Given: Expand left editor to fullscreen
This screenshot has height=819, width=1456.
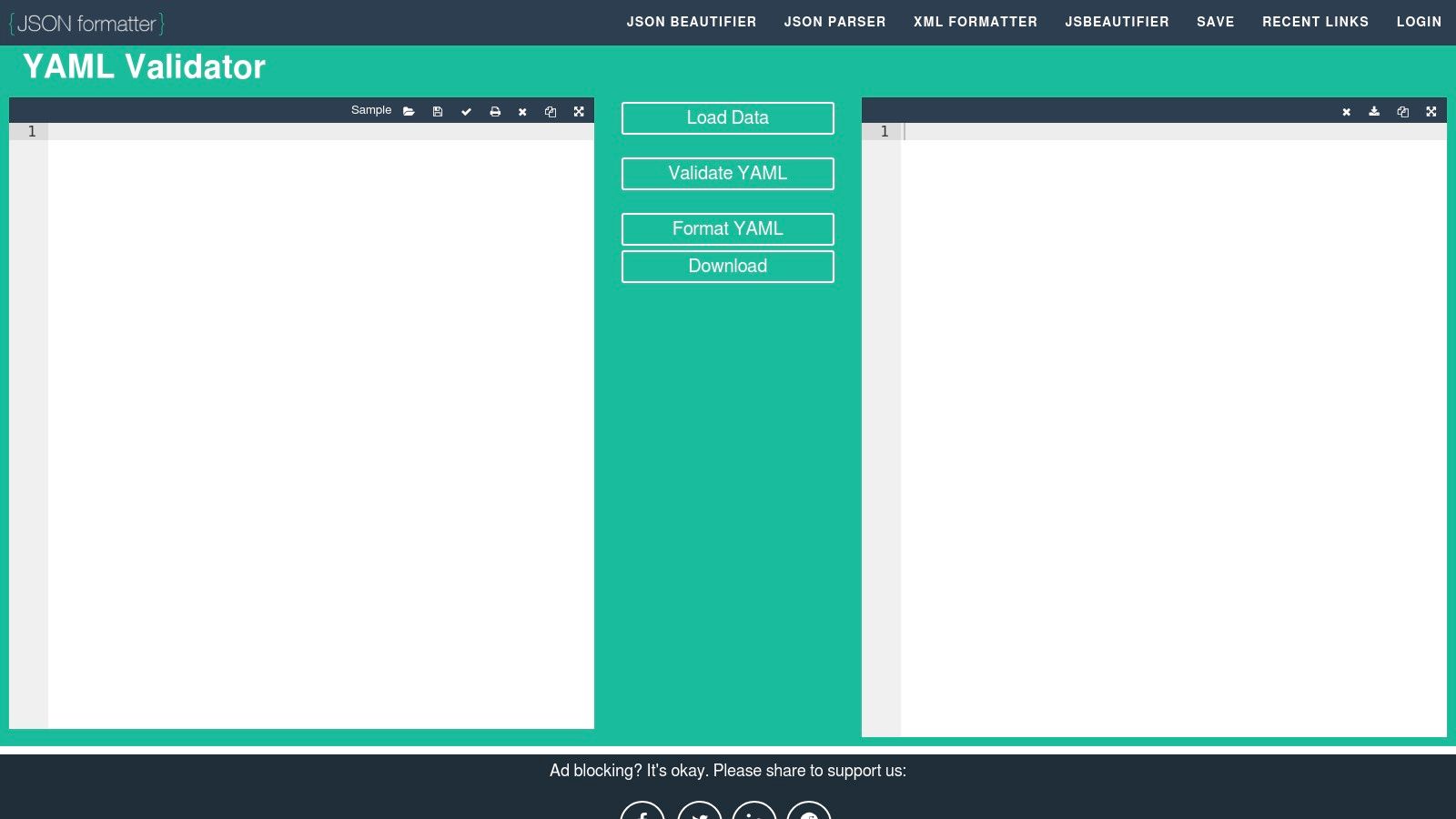Looking at the screenshot, I should [x=579, y=111].
